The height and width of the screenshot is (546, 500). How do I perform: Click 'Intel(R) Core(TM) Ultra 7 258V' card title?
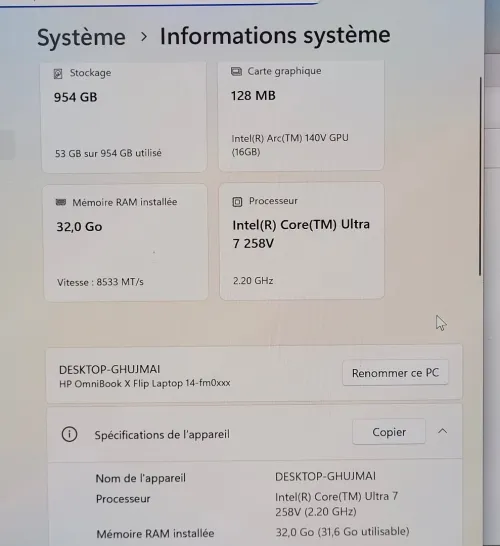[301, 234]
